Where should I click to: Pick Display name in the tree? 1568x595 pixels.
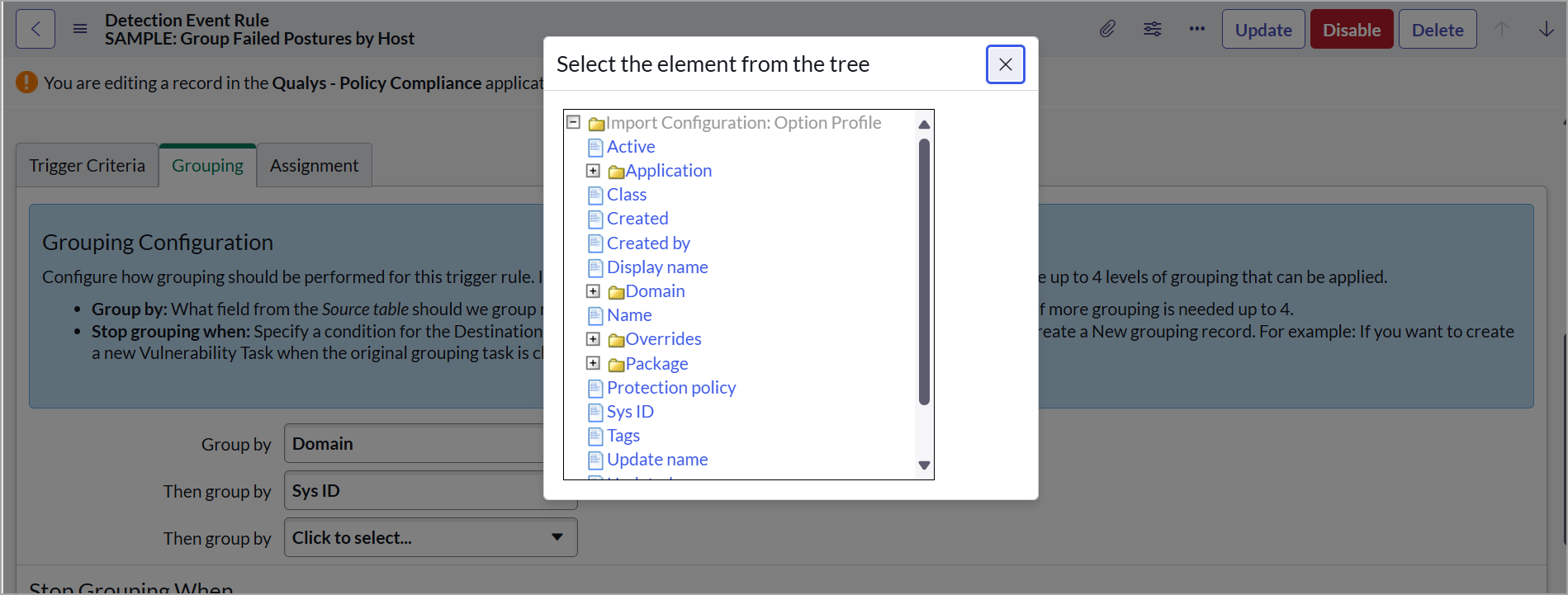[x=657, y=267]
